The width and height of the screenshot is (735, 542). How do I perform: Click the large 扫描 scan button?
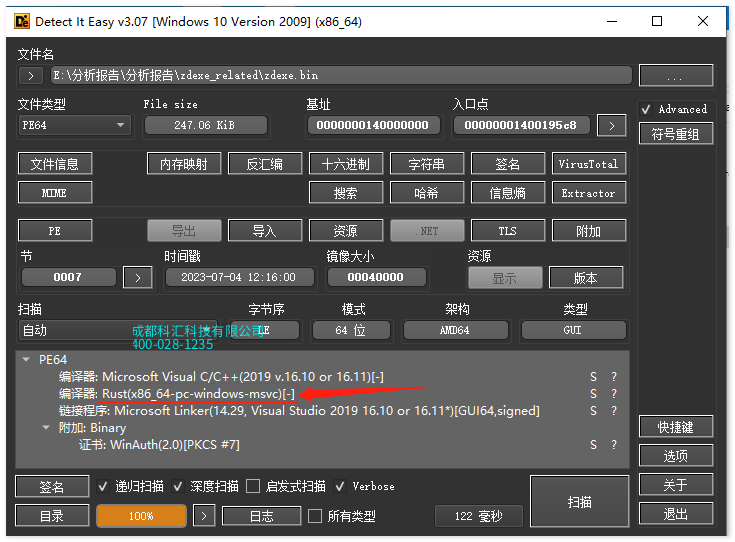click(x=579, y=502)
